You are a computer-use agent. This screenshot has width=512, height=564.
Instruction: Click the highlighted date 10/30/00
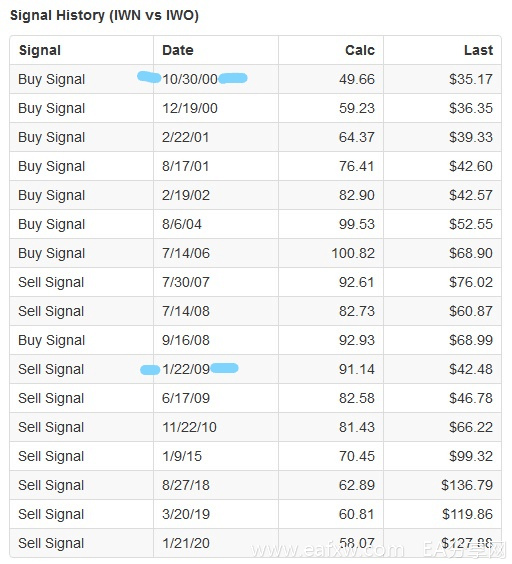190,79
